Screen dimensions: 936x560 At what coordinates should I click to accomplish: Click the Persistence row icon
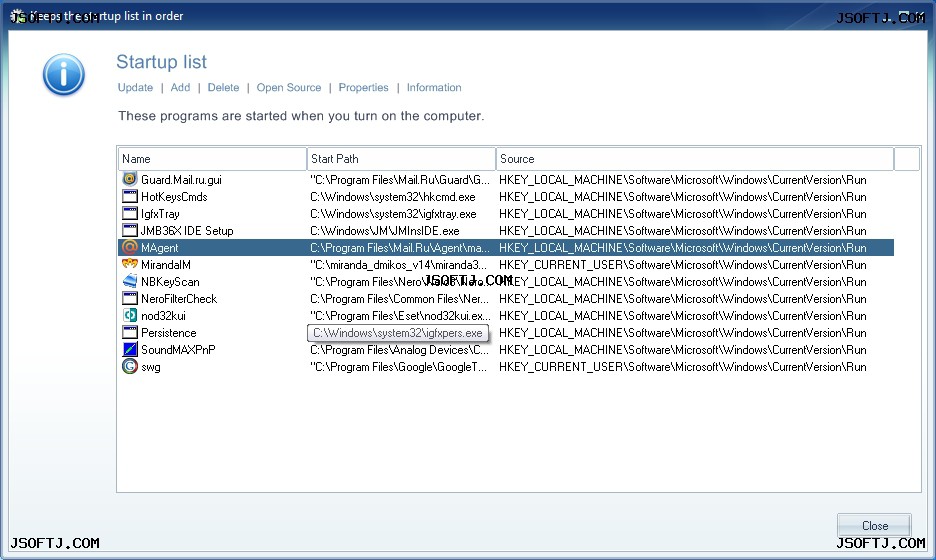tap(130, 333)
